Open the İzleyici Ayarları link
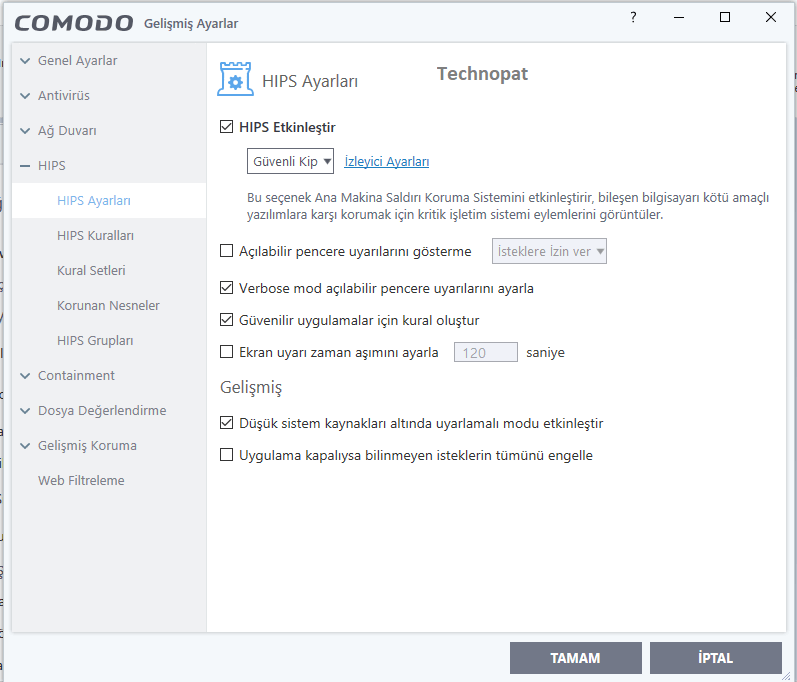Viewport: 797px width, 682px height. (386, 162)
